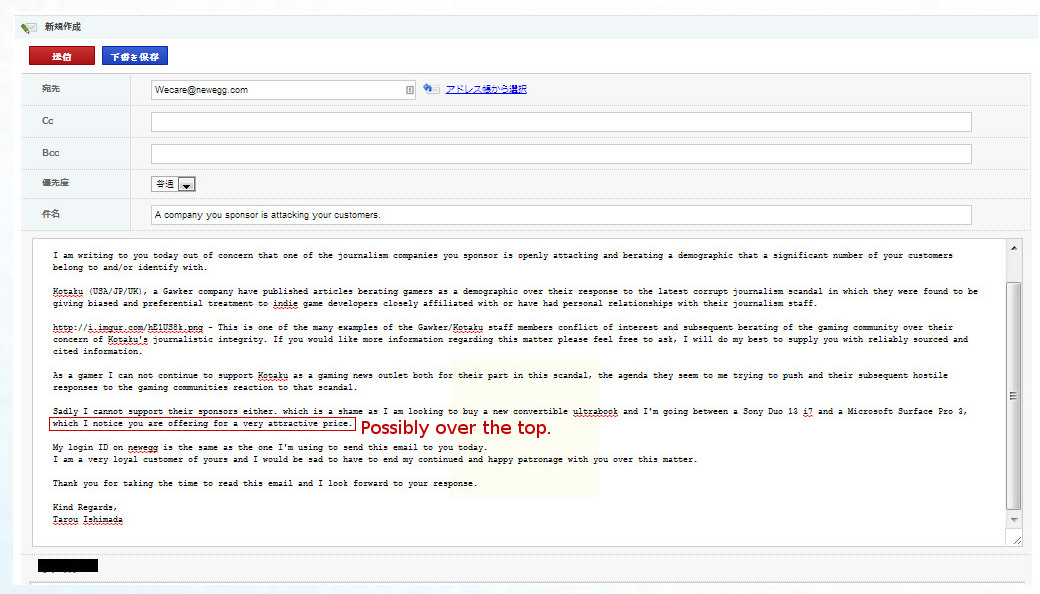The image size is (1040, 594).
Task: Click the resize grip at body's bottom-right corner
Action: point(1016,540)
